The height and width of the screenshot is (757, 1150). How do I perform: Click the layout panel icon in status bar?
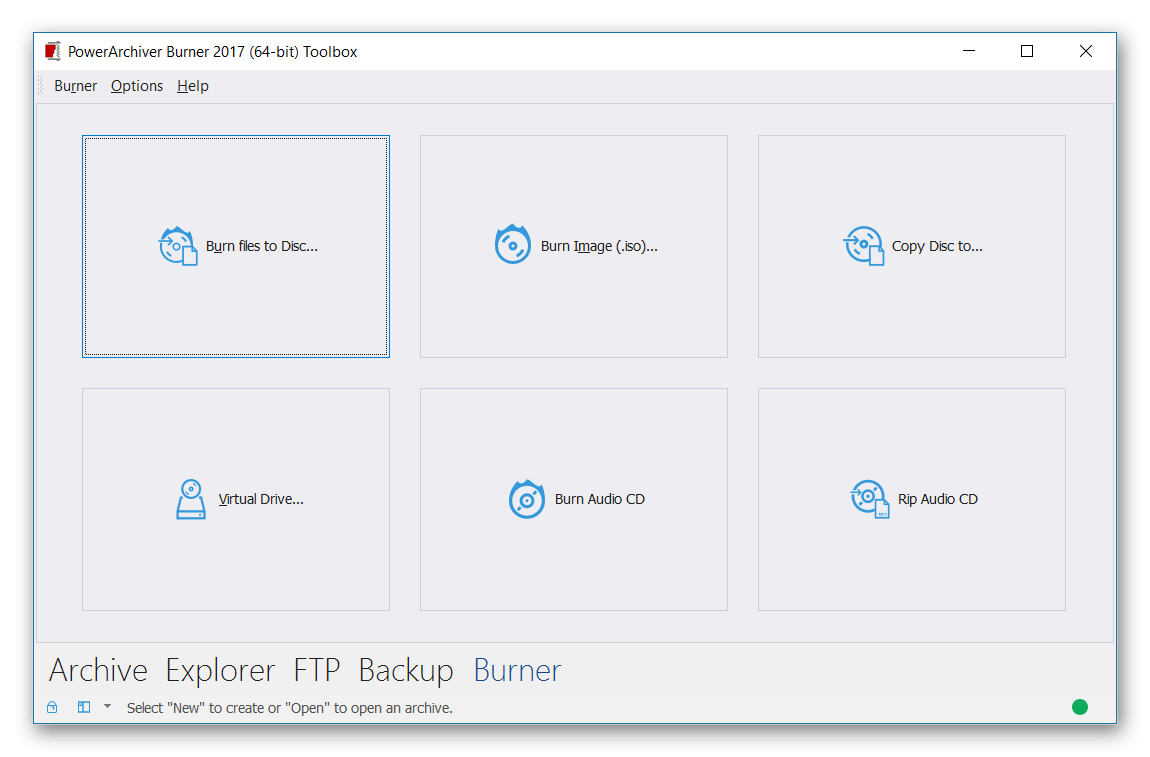[84, 708]
